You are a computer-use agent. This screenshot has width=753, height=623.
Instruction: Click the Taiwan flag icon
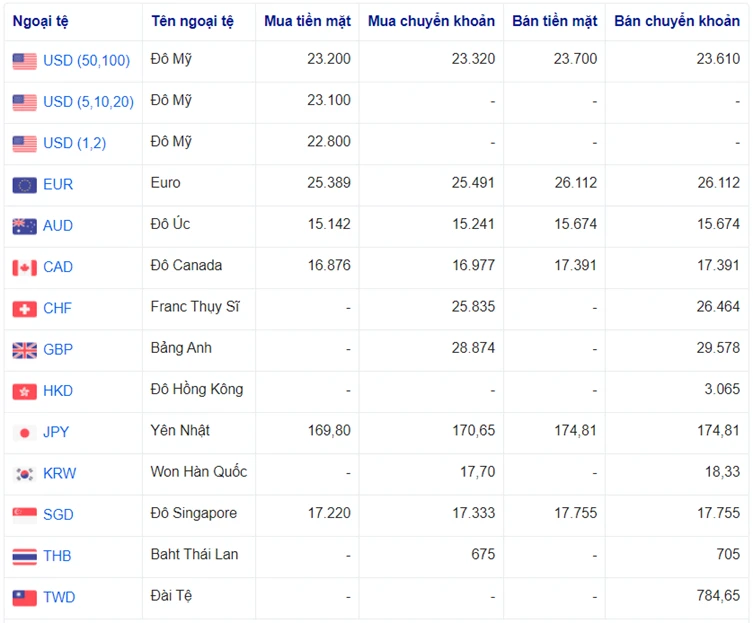coord(25,598)
